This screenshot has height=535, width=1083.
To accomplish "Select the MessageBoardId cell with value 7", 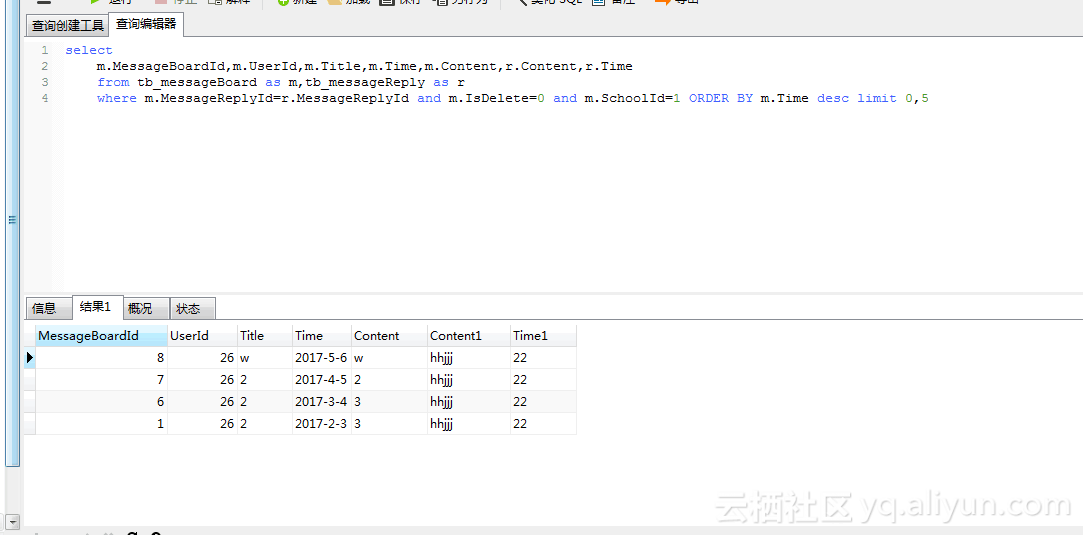I will tap(102, 380).
